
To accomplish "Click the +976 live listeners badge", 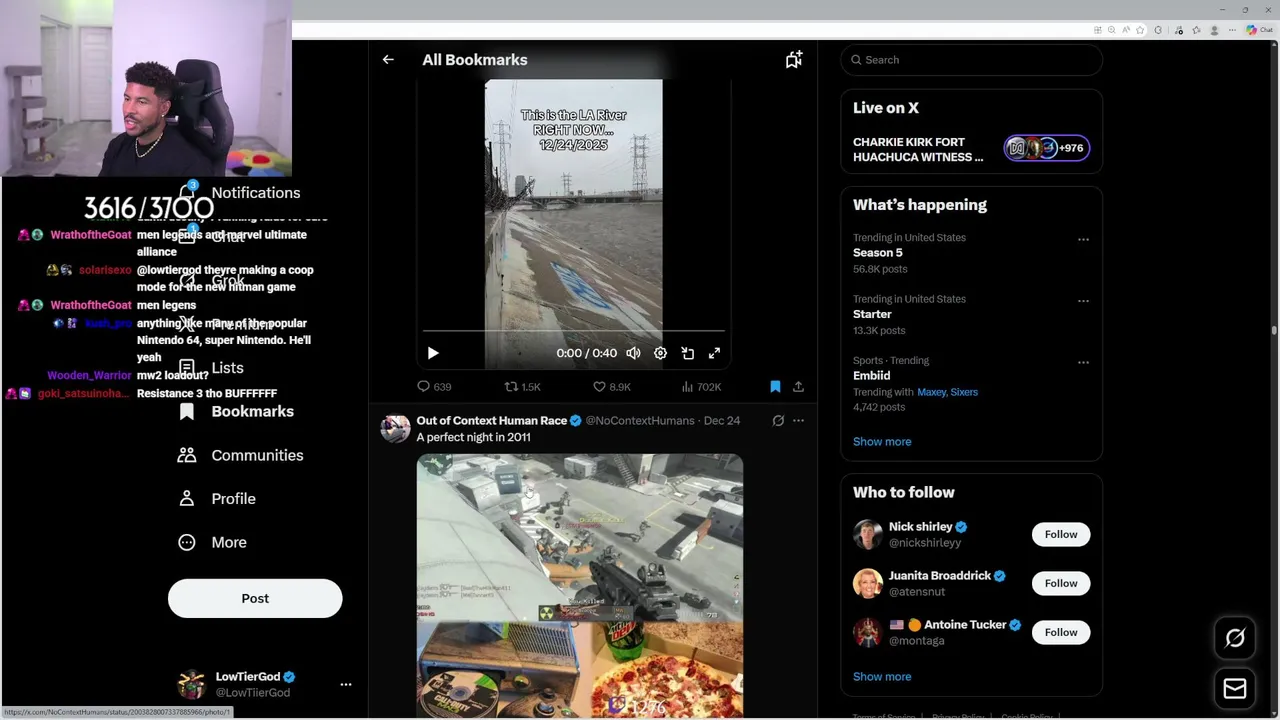I will pos(1047,148).
